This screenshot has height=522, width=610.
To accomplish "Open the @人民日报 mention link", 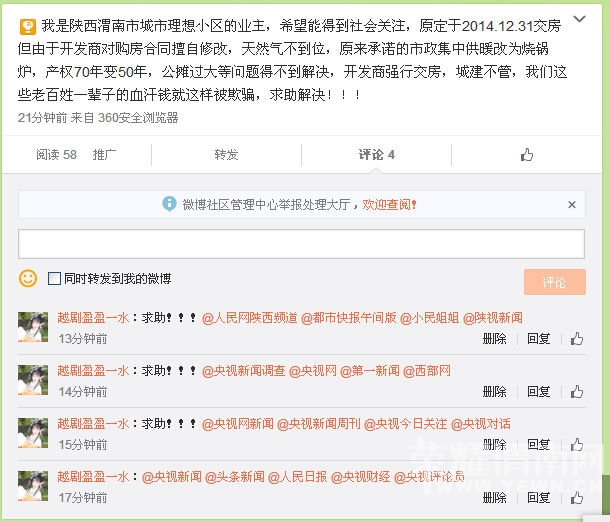I will tap(296, 477).
